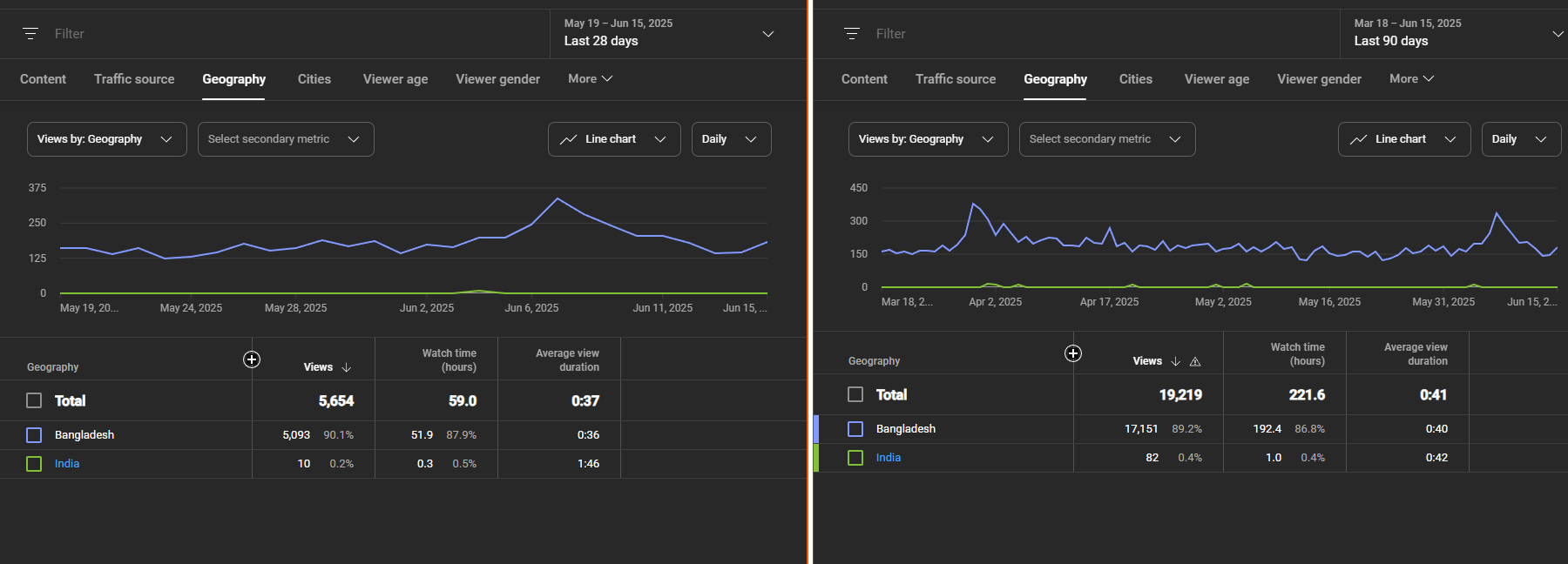Screen dimensions: 1568x564
Task: Open the India link in left table
Action: coord(67,464)
